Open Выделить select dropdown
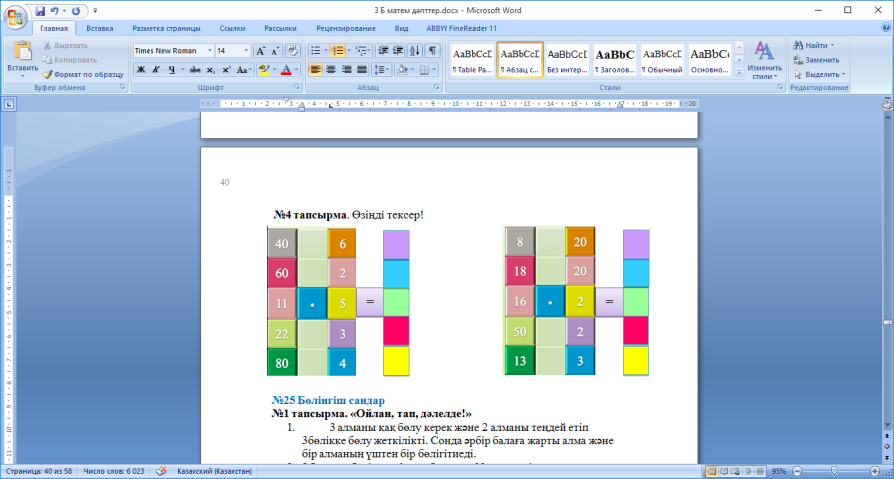 pyautogui.click(x=819, y=74)
